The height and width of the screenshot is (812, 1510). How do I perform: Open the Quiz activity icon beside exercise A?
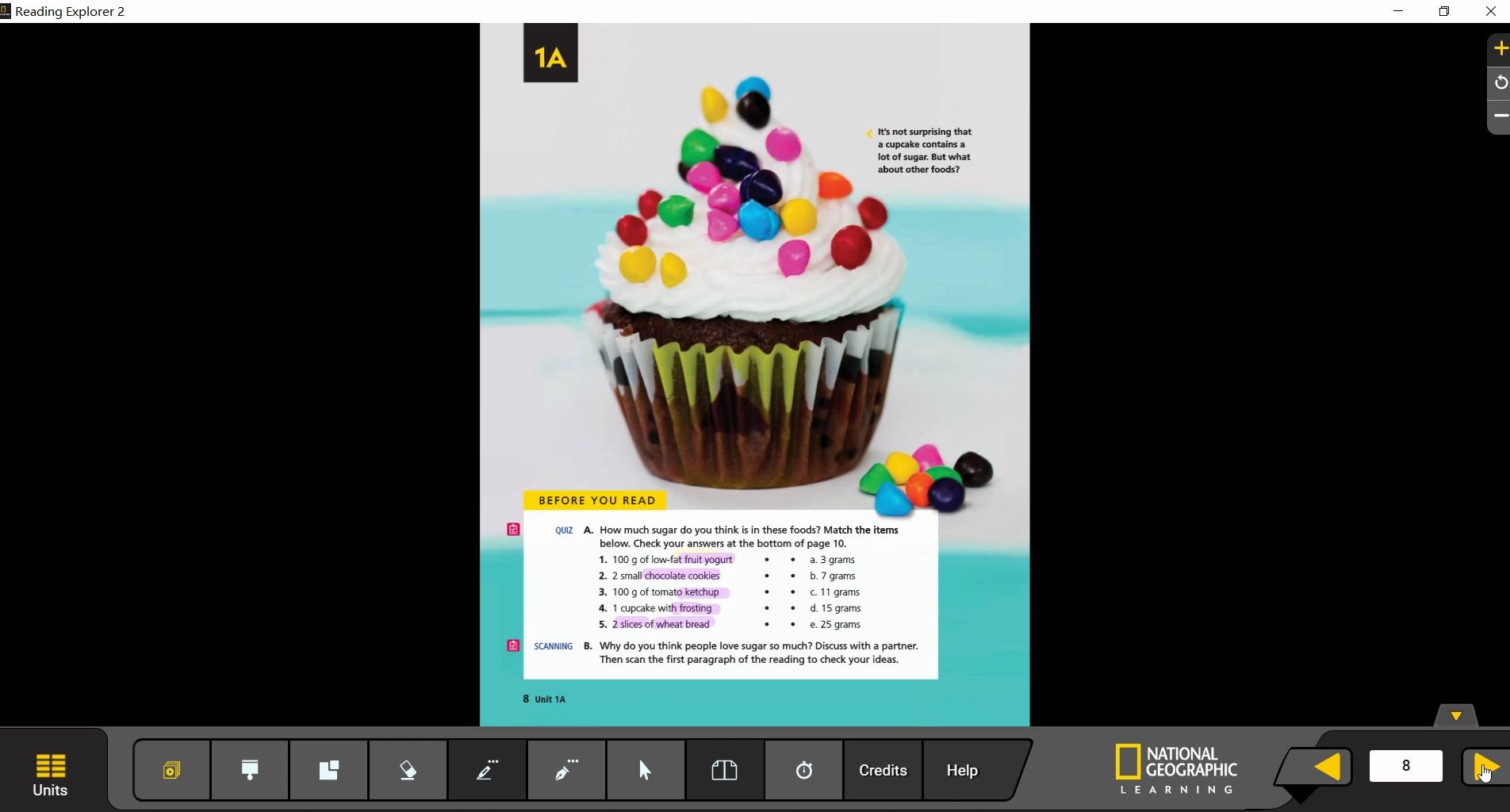pos(513,529)
